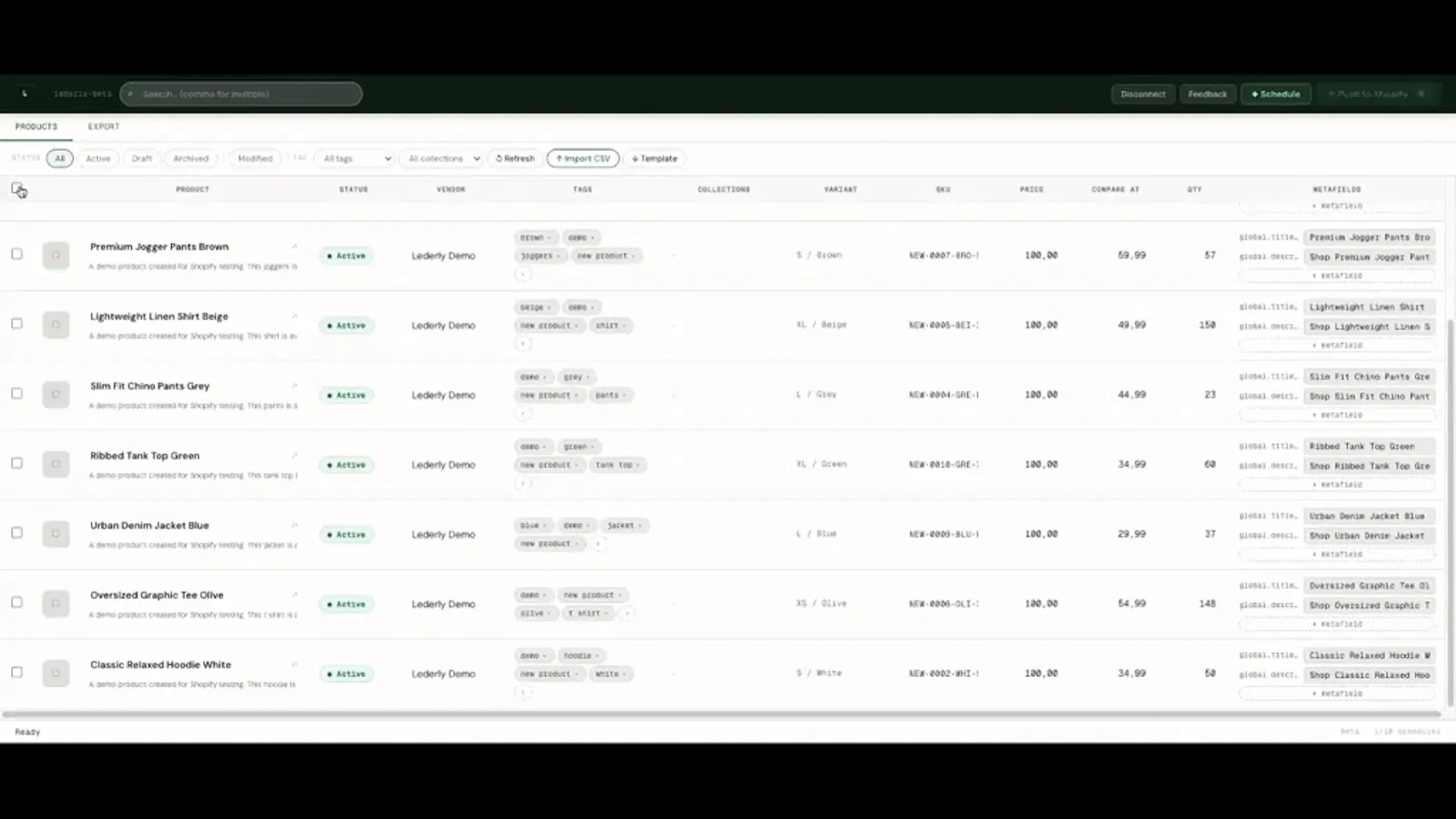This screenshot has height=819, width=1456.
Task: Add metafield below Urban Denim Jacket metafields
Action: click(x=1337, y=554)
